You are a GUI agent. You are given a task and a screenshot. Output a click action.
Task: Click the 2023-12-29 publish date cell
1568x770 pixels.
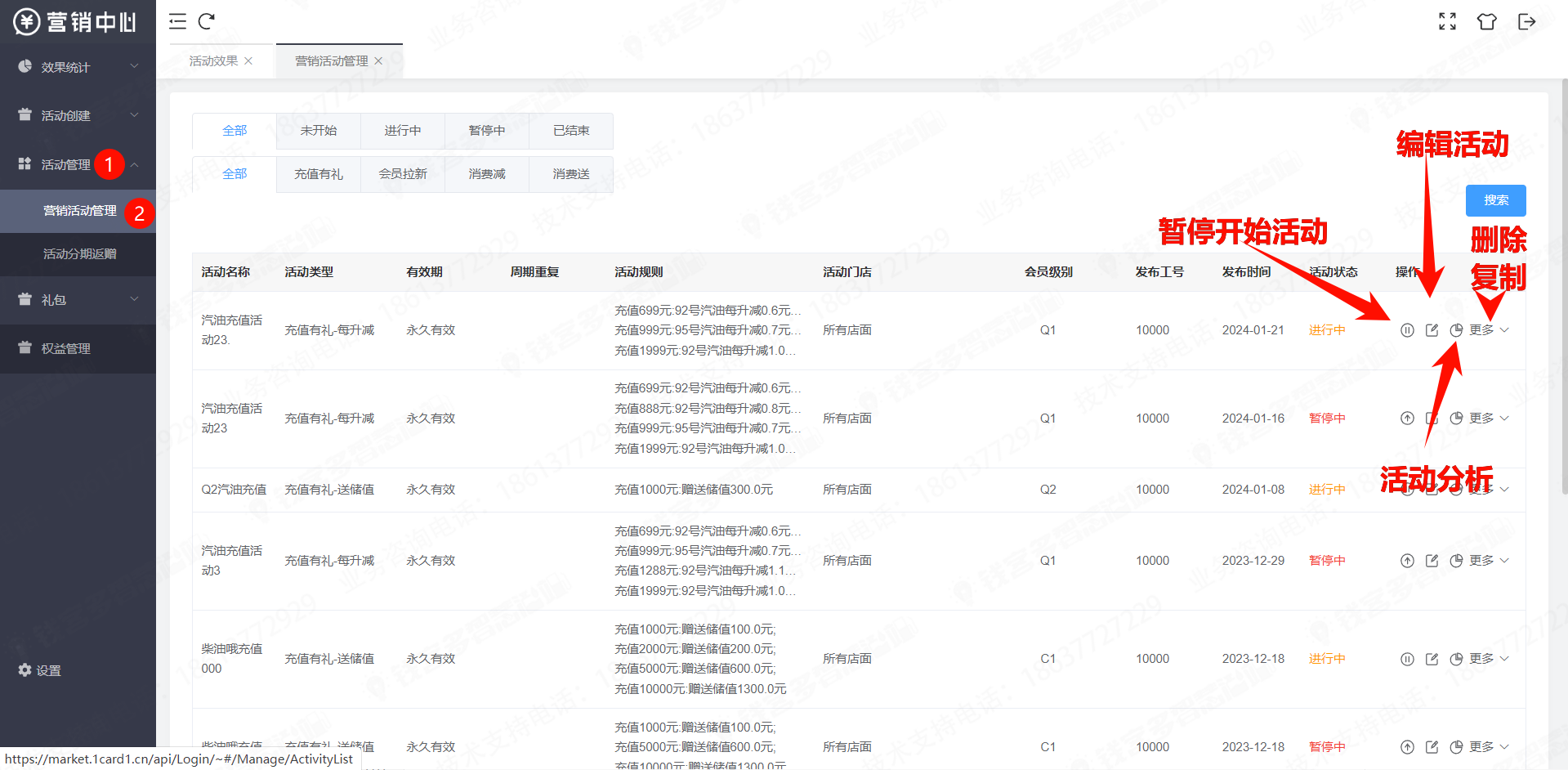point(1253,561)
